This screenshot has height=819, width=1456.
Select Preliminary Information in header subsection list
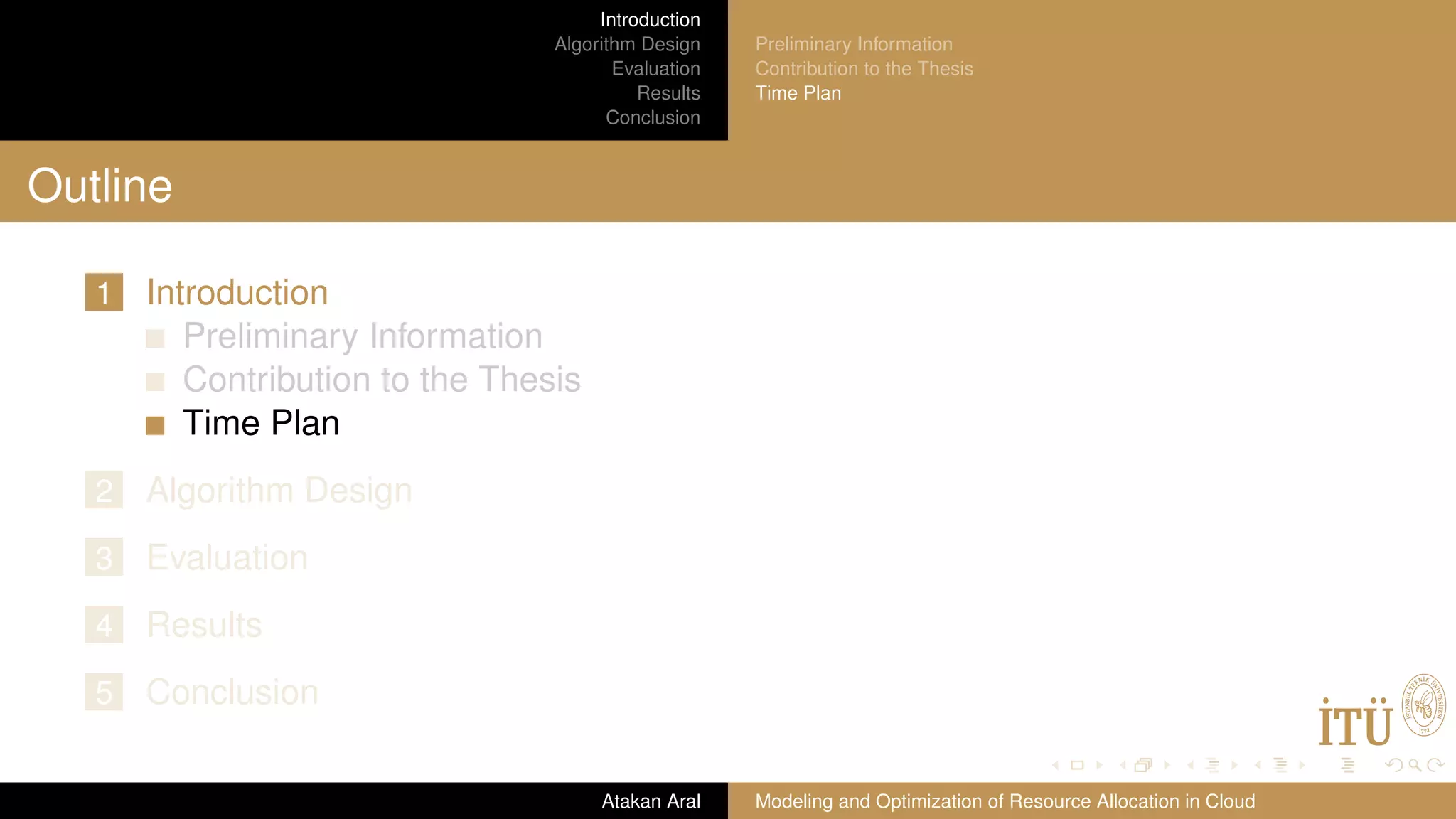pos(854,44)
